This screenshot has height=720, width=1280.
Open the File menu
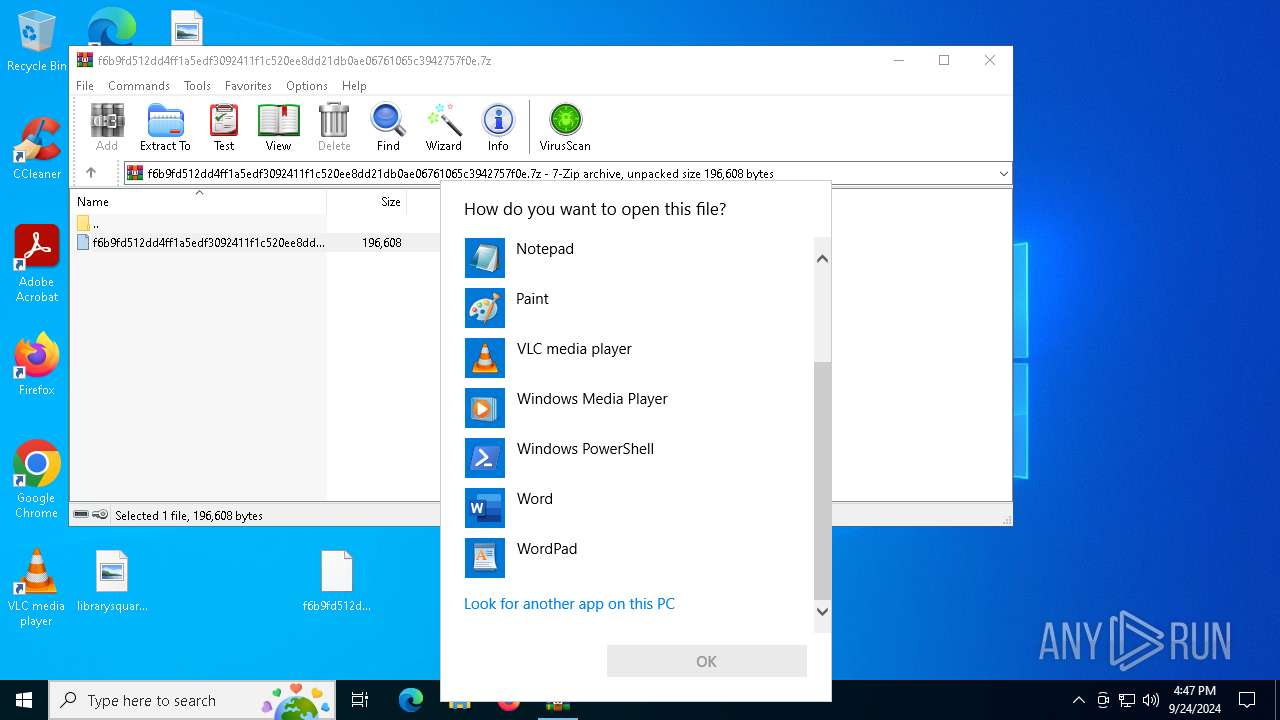(x=85, y=86)
